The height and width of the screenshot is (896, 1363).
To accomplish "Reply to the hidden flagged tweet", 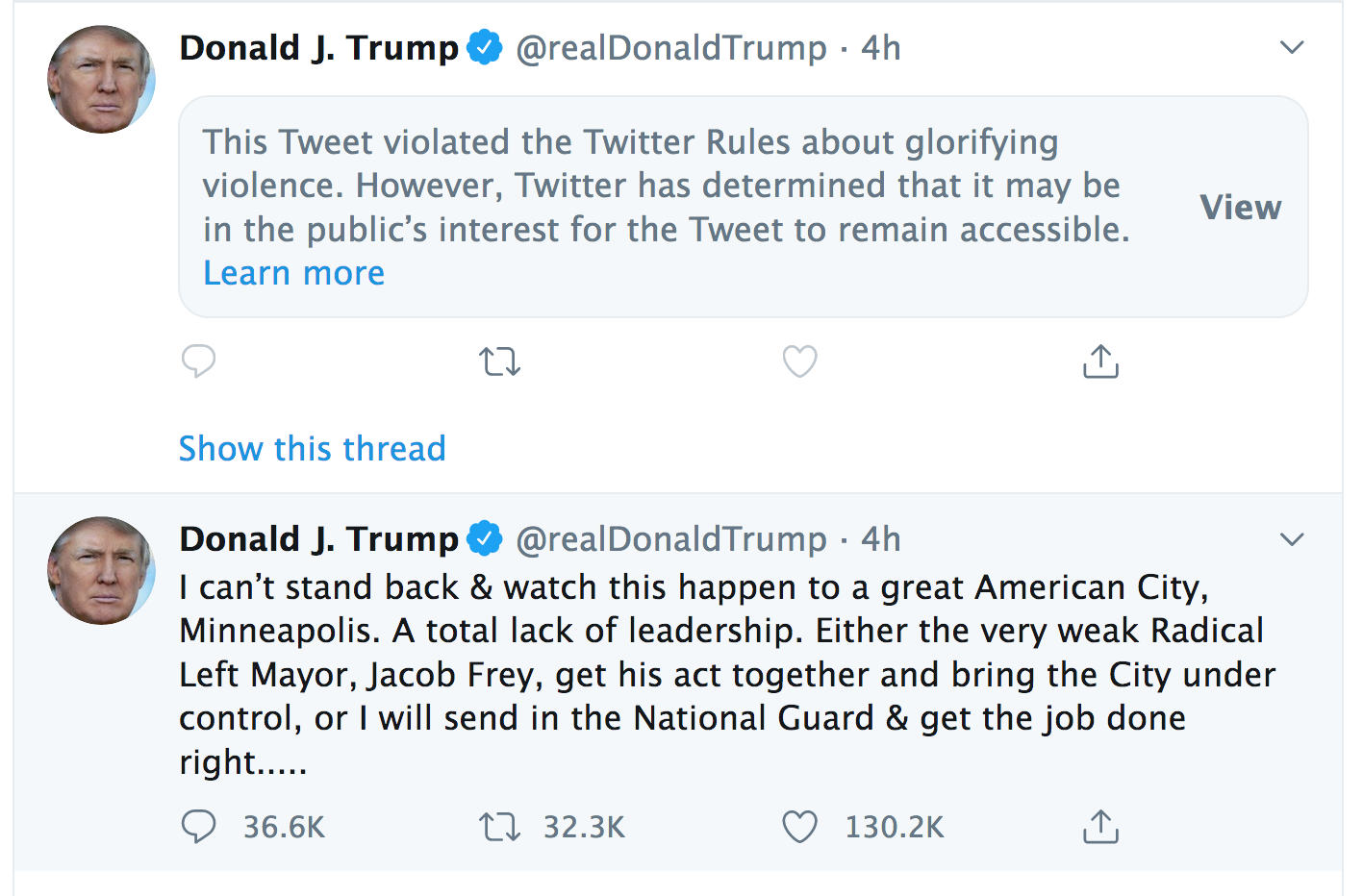I will point(199,361).
